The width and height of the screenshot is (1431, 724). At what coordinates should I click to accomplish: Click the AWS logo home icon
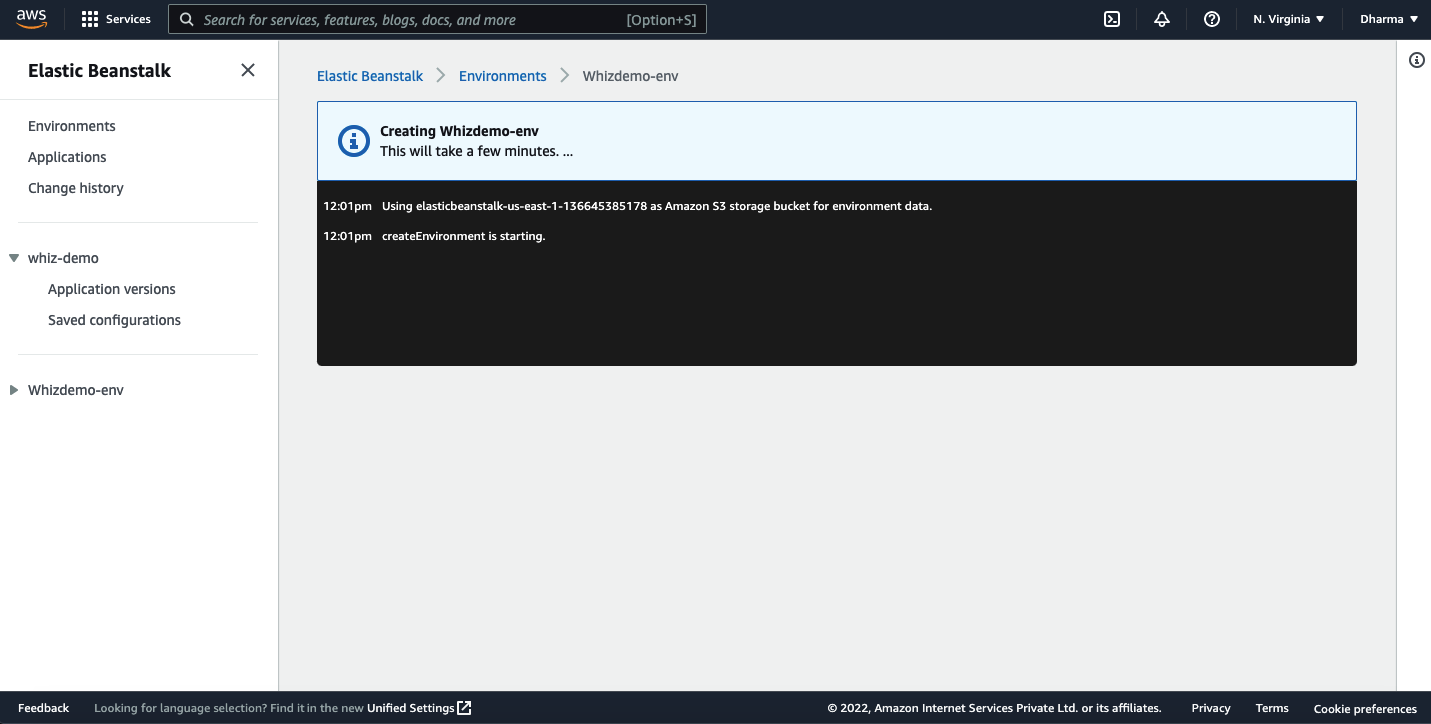pyautogui.click(x=31, y=19)
